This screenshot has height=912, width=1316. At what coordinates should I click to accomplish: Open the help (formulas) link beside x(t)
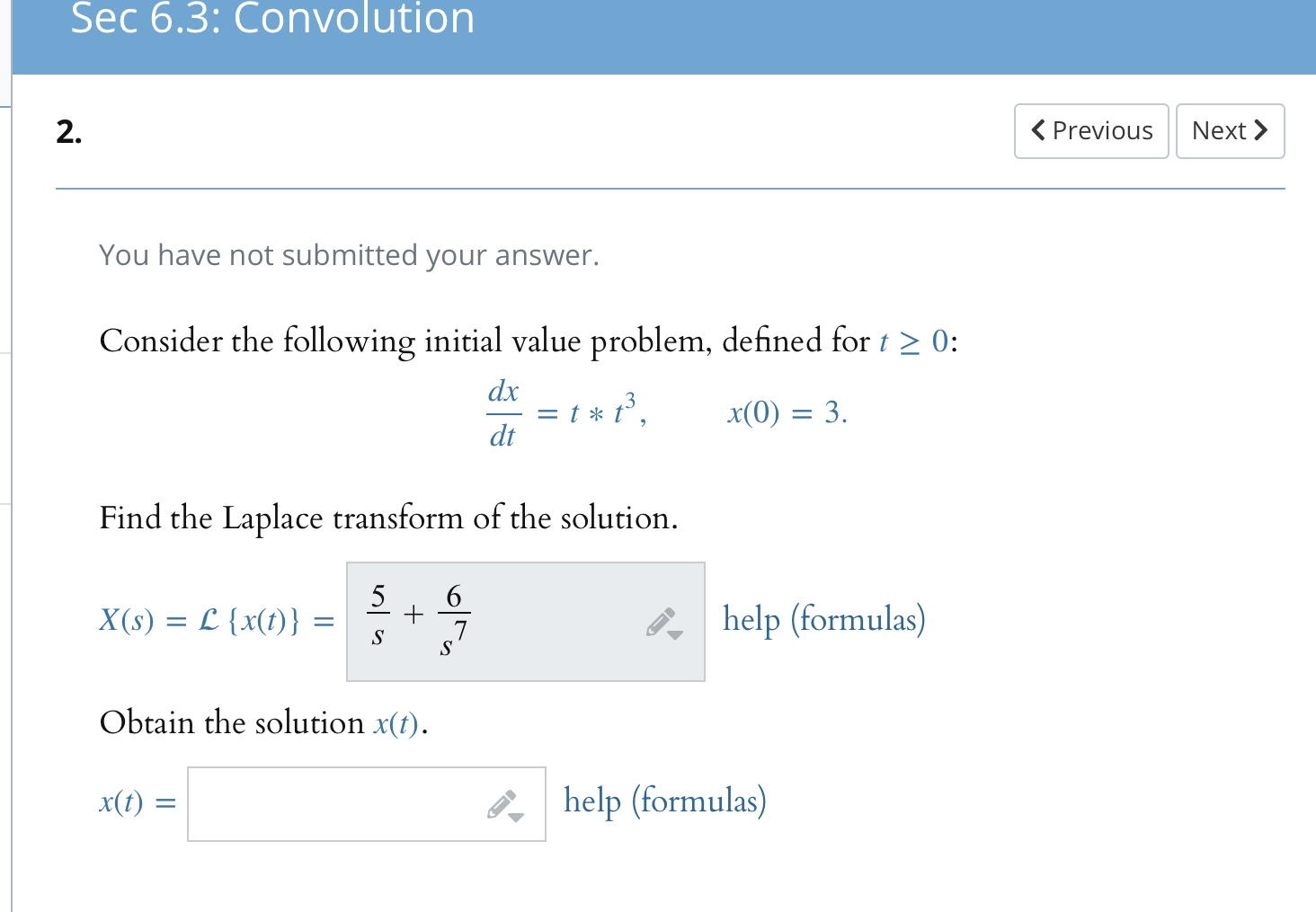[663, 801]
